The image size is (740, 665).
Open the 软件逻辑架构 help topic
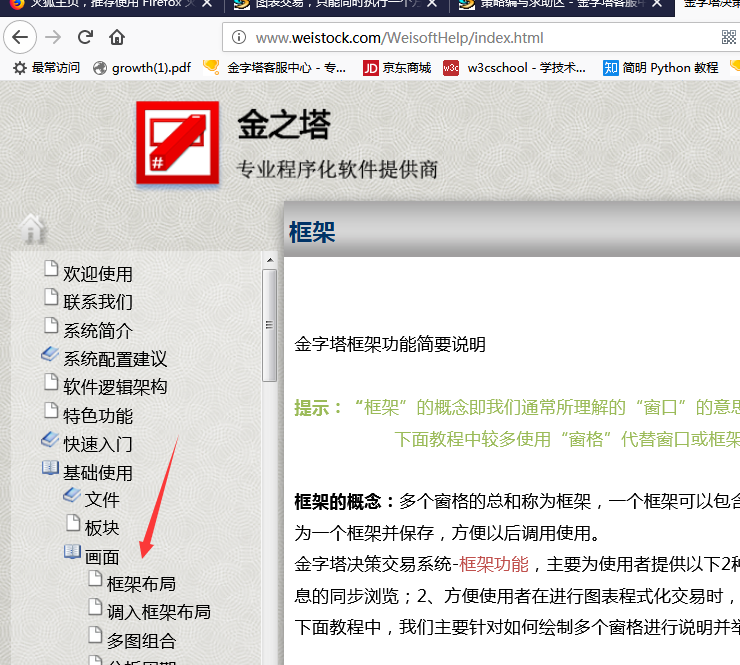[115, 387]
